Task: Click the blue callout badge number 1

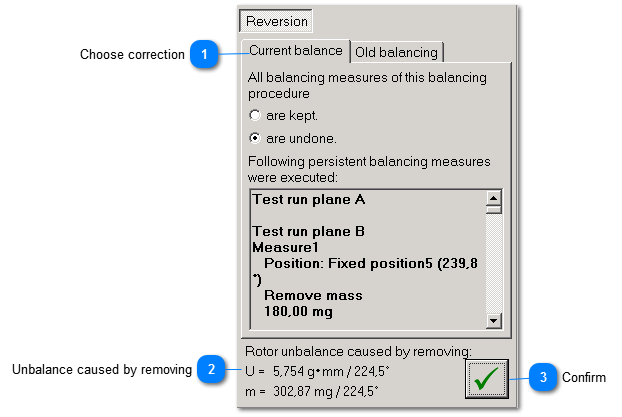Action: (x=203, y=55)
